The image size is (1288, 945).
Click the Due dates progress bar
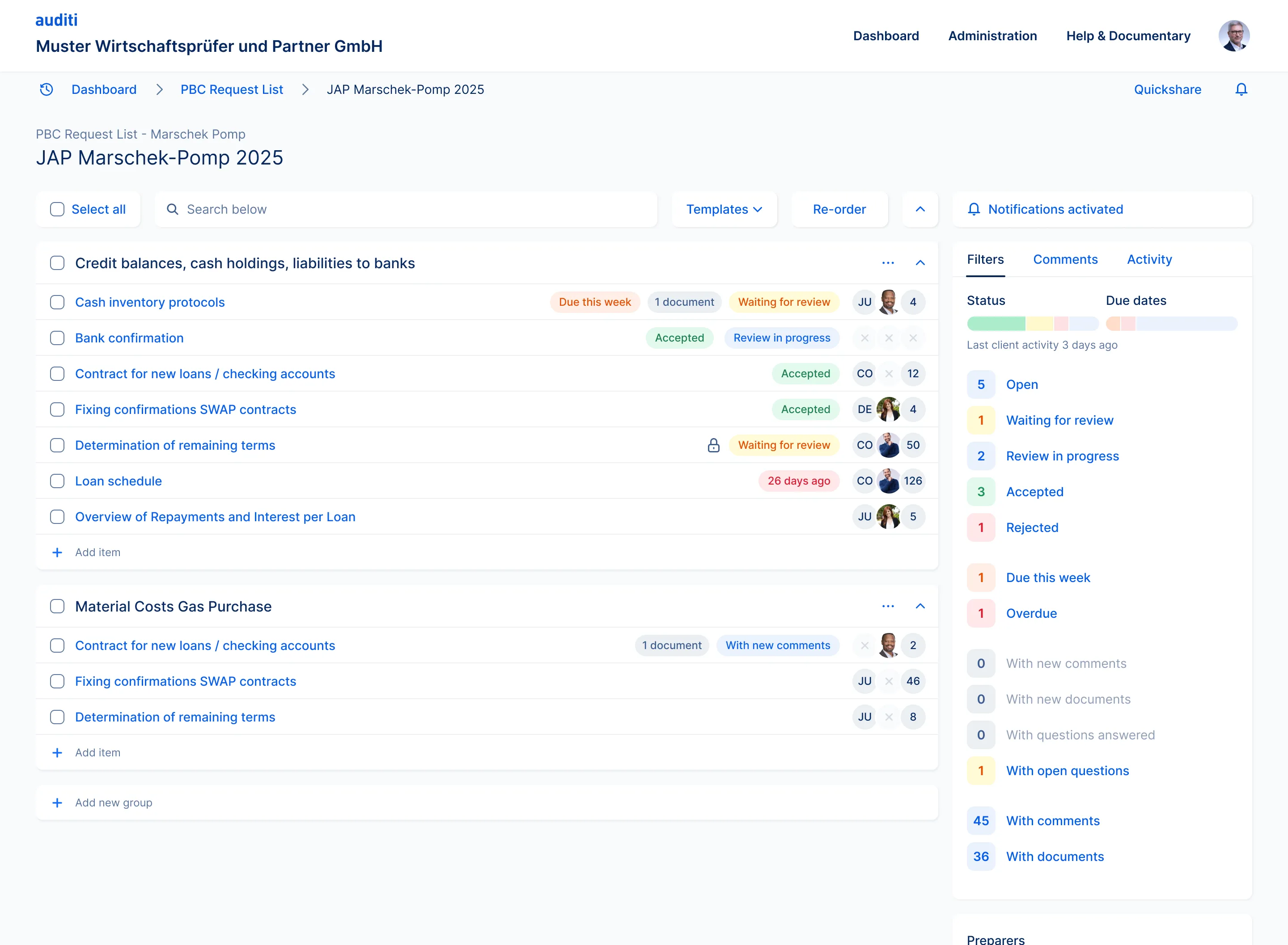click(x=1171, y=324)
